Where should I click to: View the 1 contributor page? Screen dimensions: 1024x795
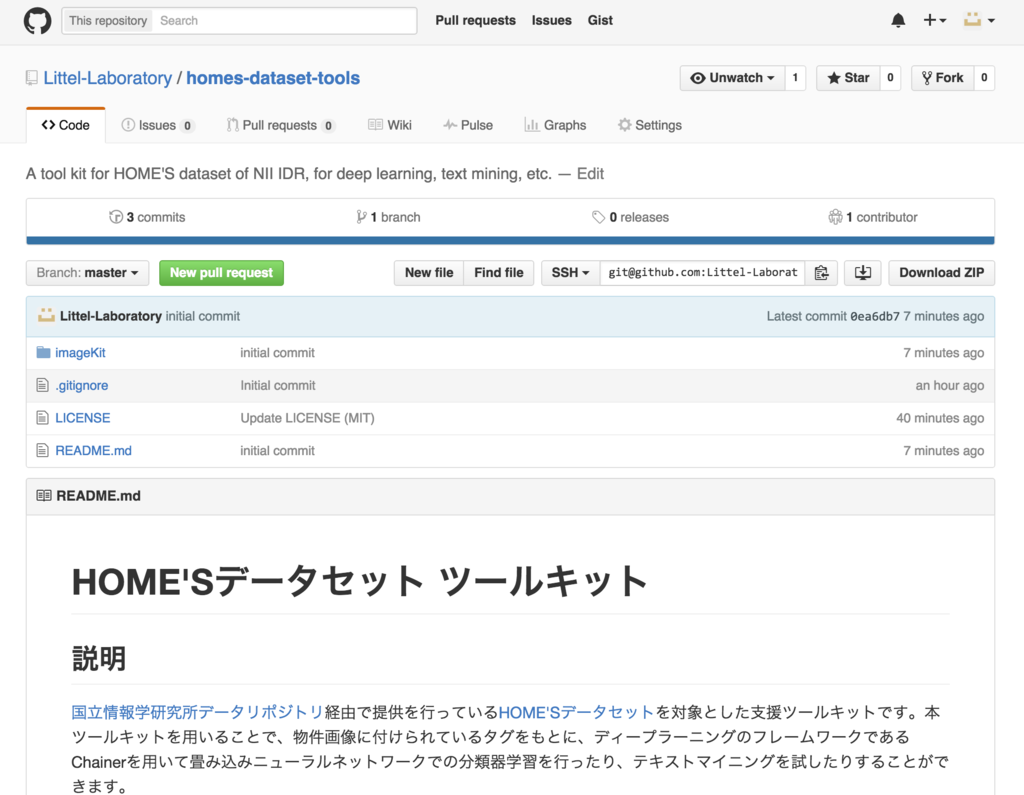click(x=873, y=217)
